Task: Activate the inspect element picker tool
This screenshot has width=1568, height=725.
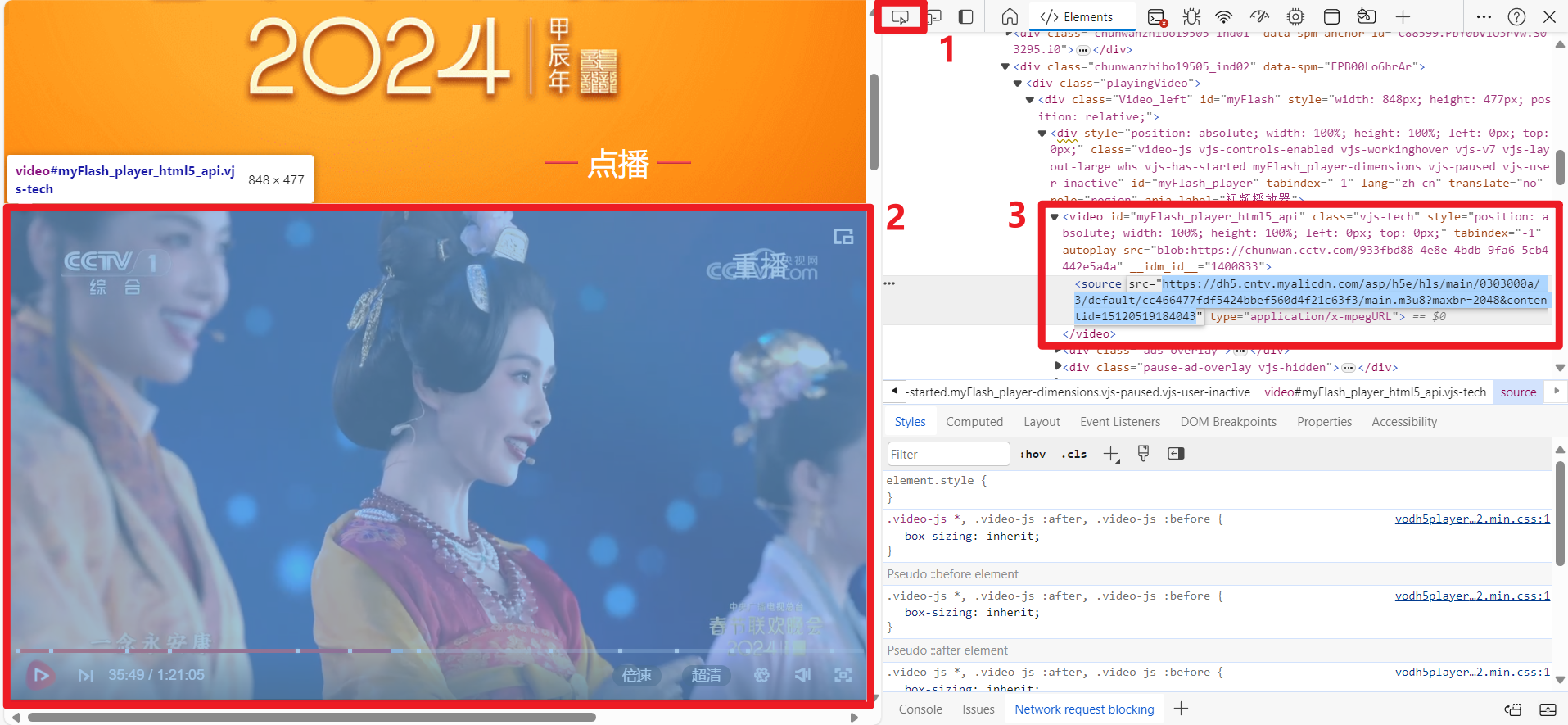Action: point(900,17)
